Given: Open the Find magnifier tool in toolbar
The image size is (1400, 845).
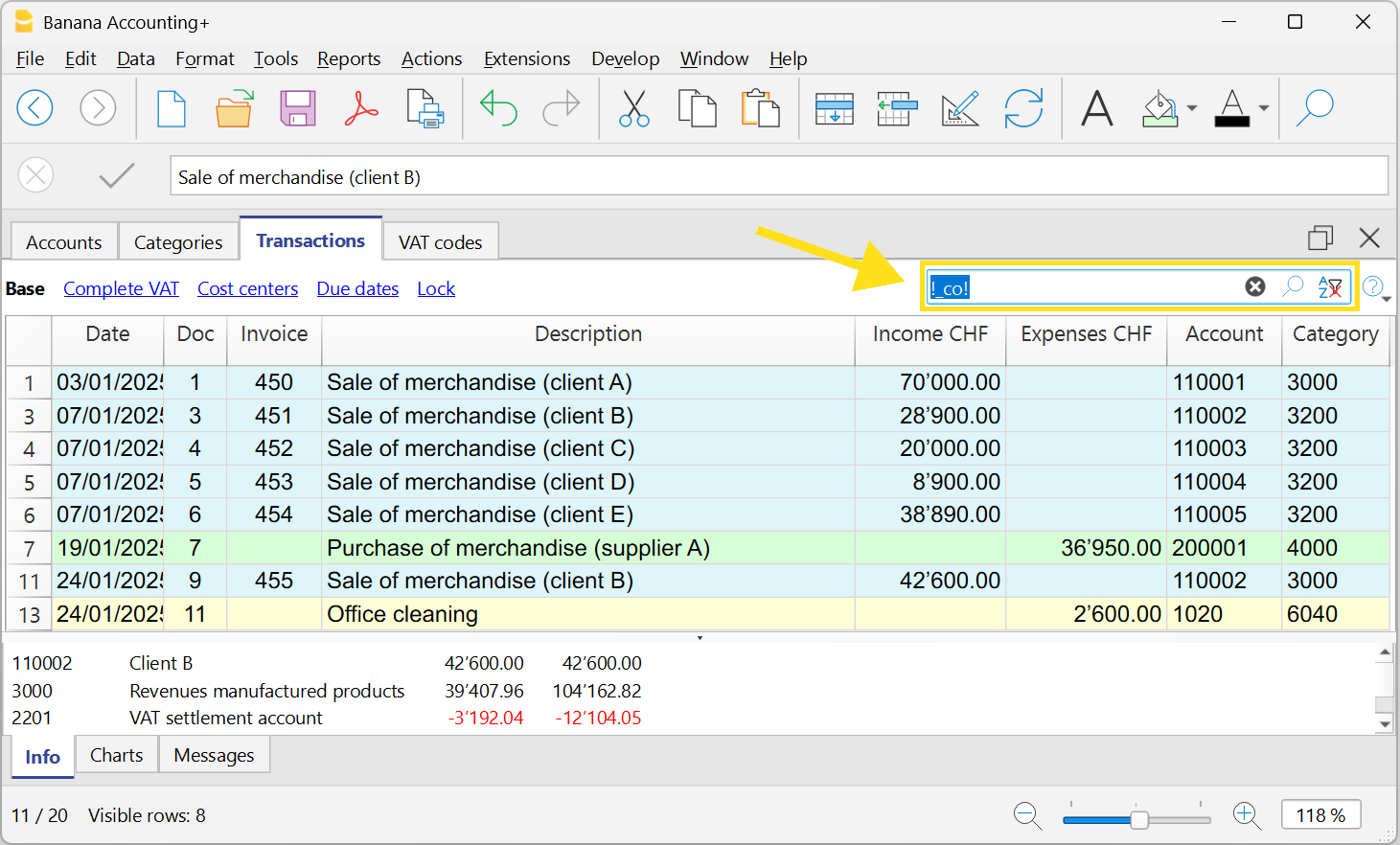Looking at the screenshot, I should pyautogui.click(x=1315, y=108).
